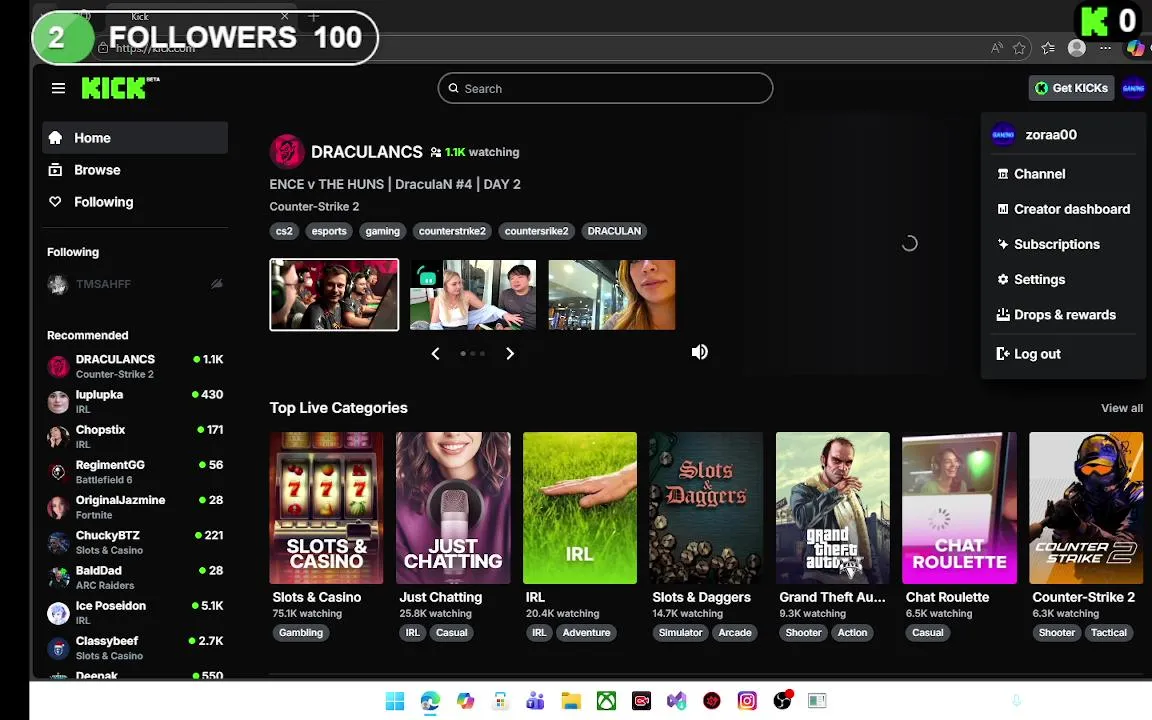Select the counterstrike2 tag

pyautogui.click(x=452, y=231)
